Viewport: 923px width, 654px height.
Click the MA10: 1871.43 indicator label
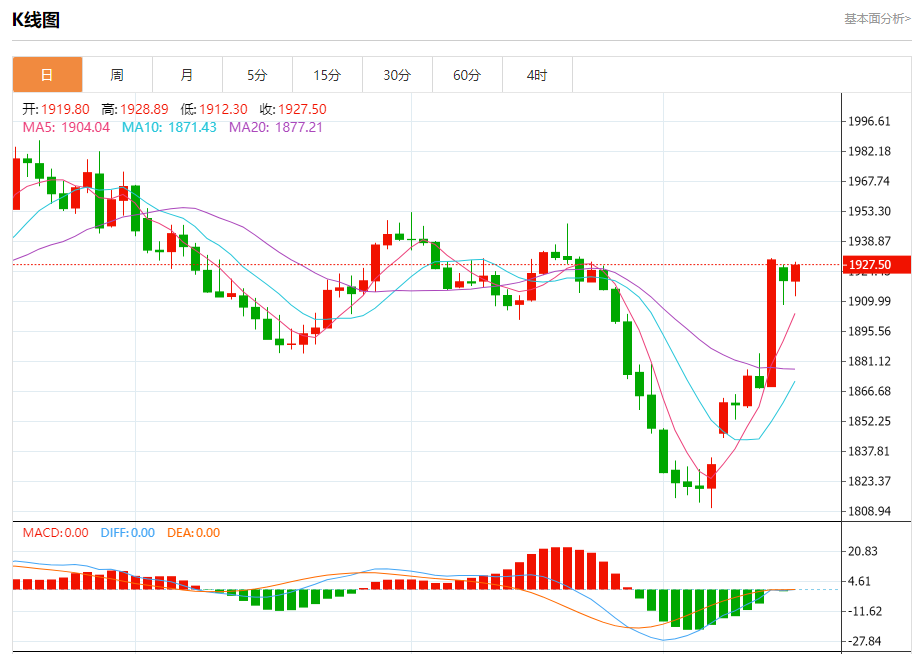click(x=169, y=127)
